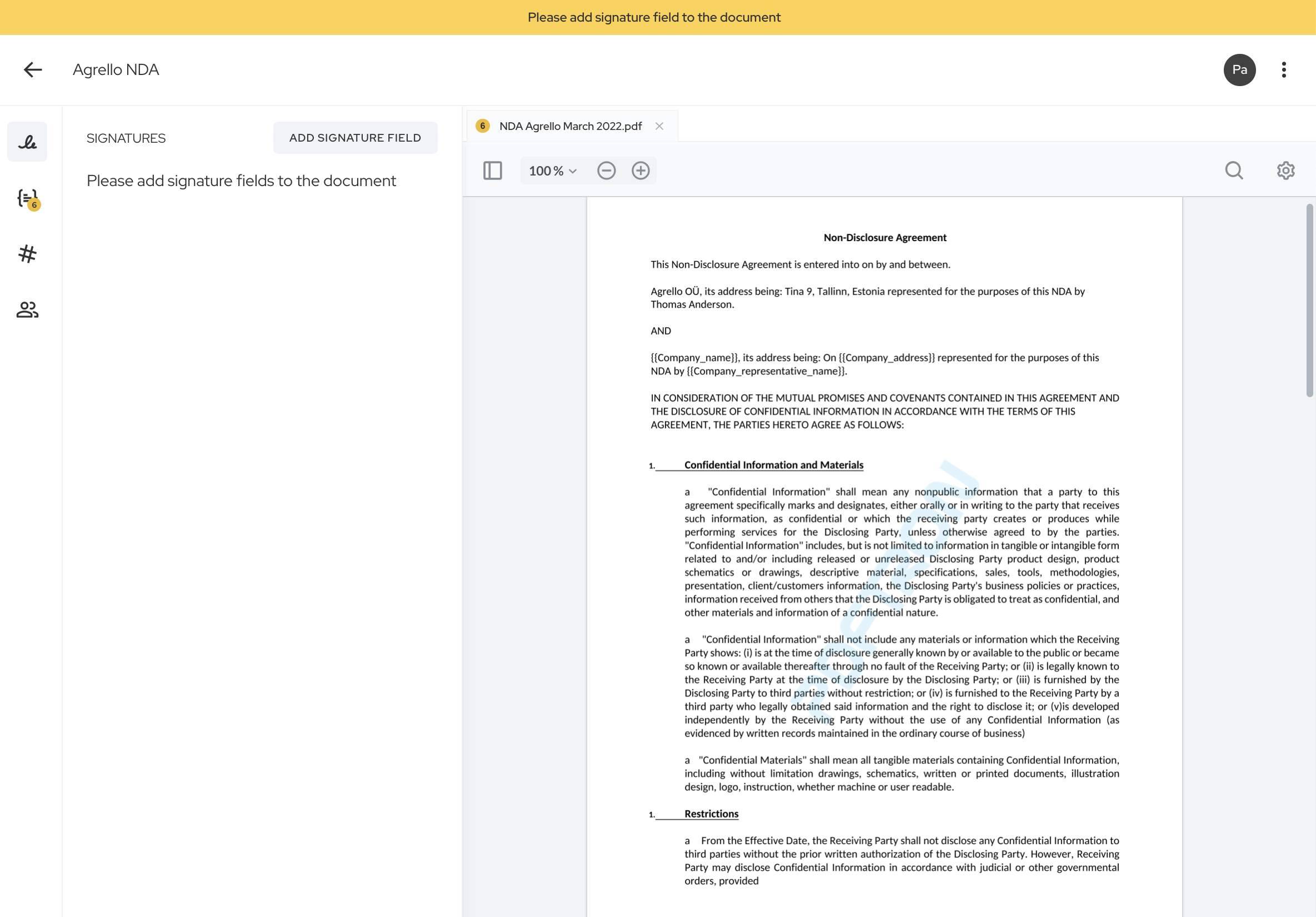Open the three-dot more options menu
The image size is (1316, 917).
[x=1284, y=70]
